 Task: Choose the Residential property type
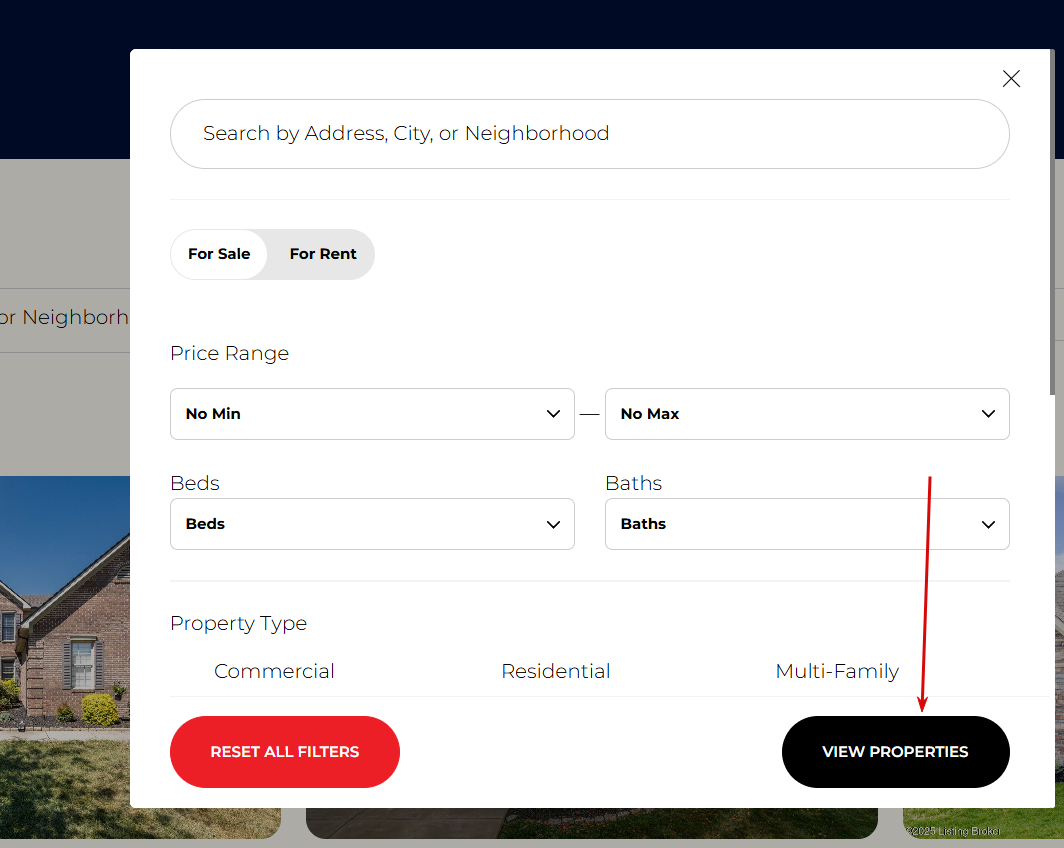pos(556,671)
